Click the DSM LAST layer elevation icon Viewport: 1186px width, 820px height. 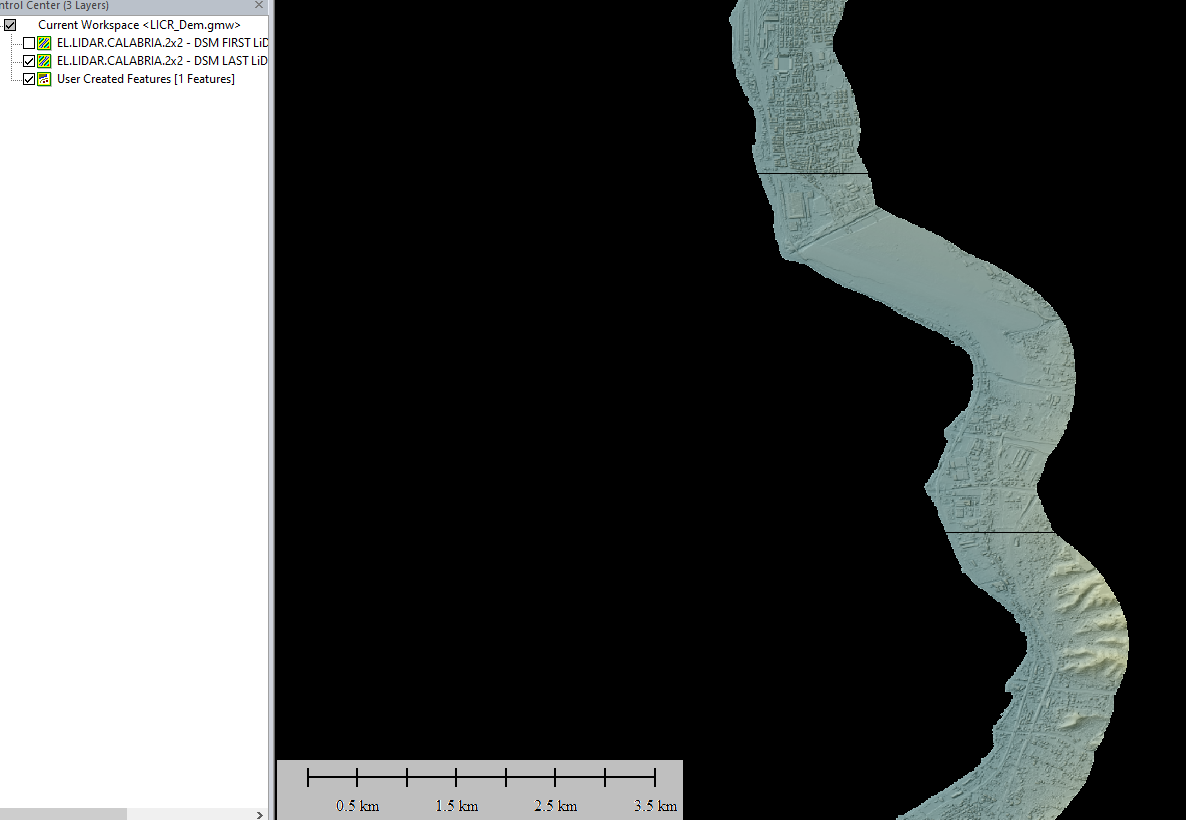tap(44, 61)
